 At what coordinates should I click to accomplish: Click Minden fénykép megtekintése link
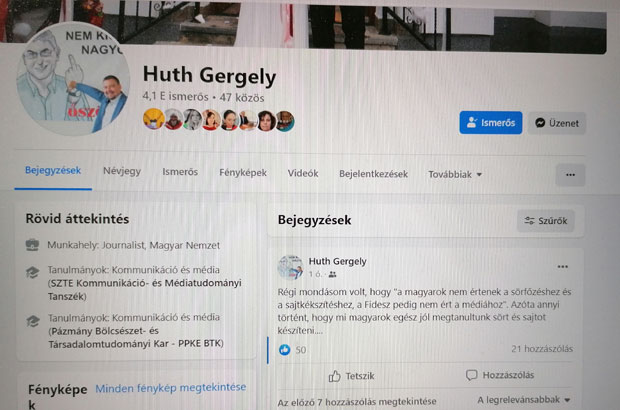tap(171, 387)
